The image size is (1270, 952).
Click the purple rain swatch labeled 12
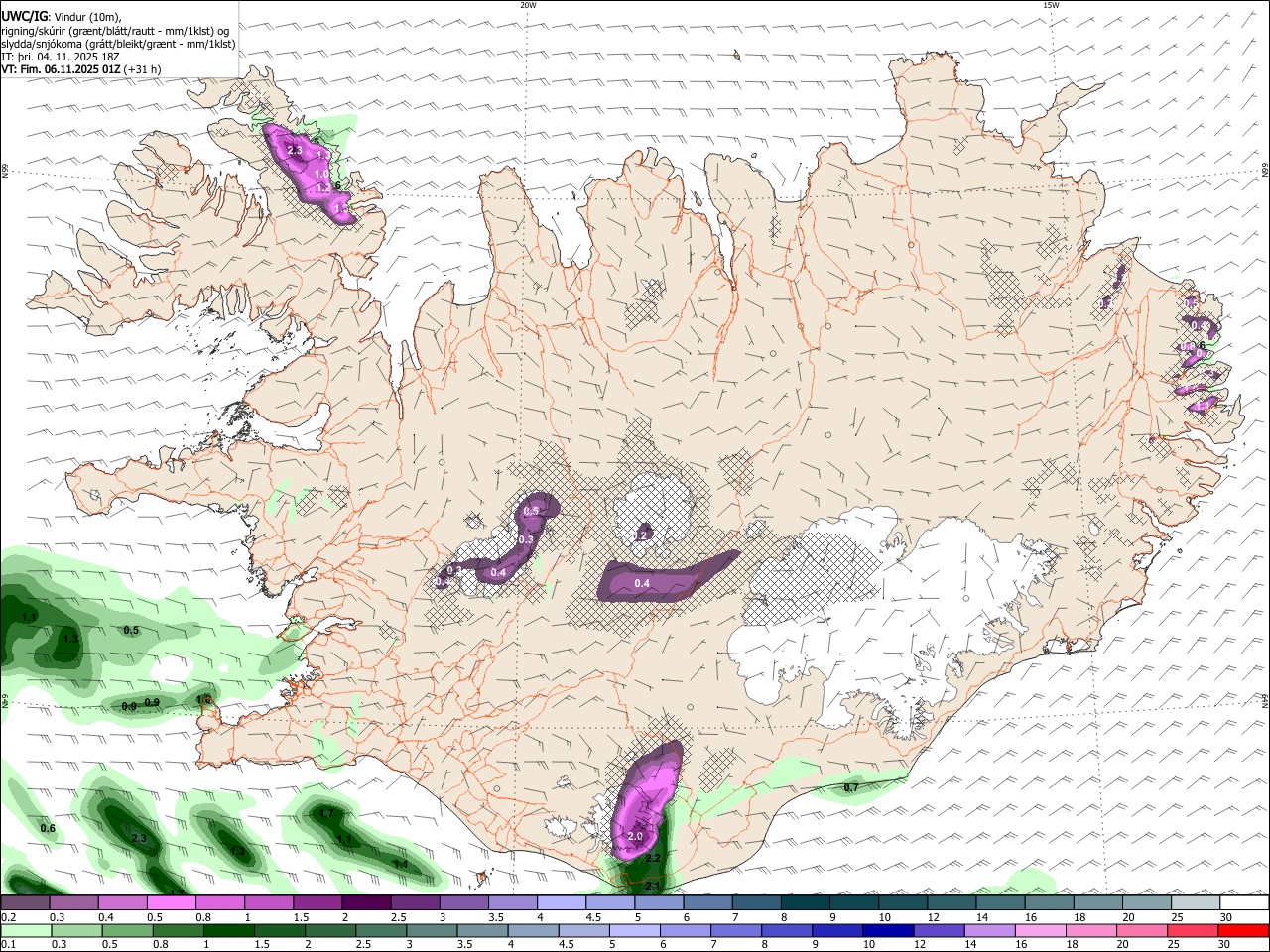tap(939, 930)
